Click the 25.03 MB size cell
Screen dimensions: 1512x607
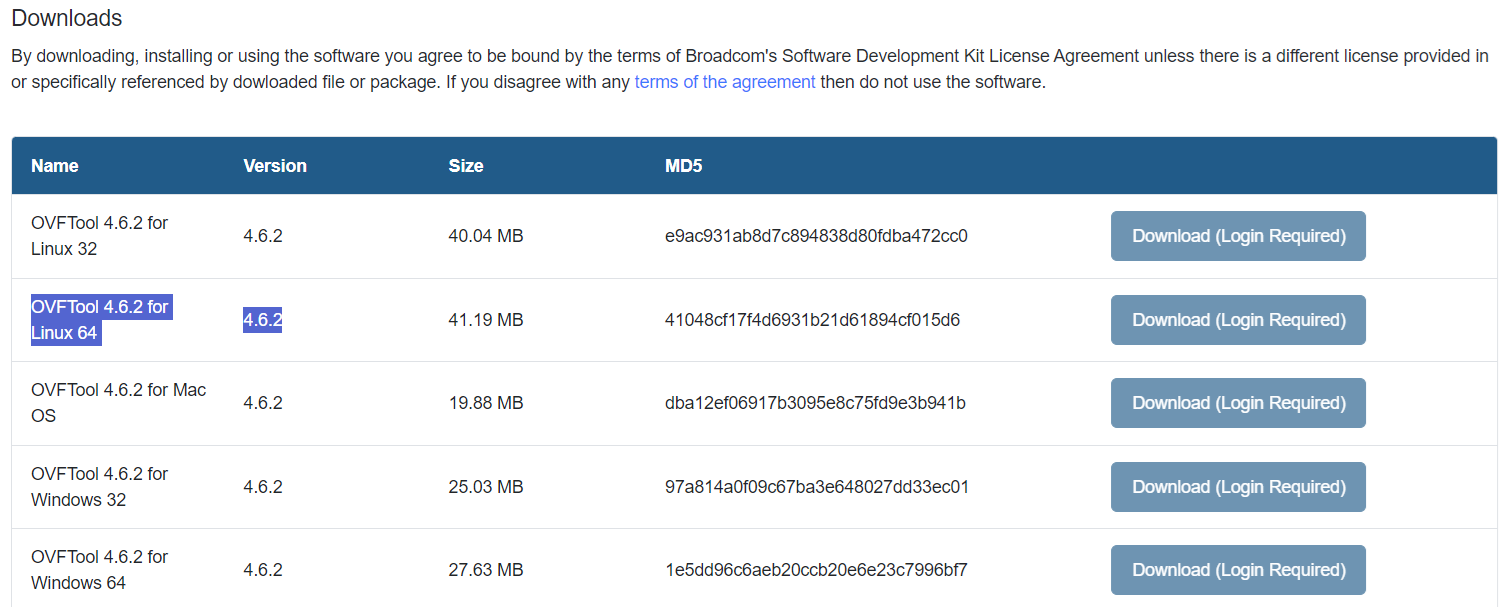(486, 487)
